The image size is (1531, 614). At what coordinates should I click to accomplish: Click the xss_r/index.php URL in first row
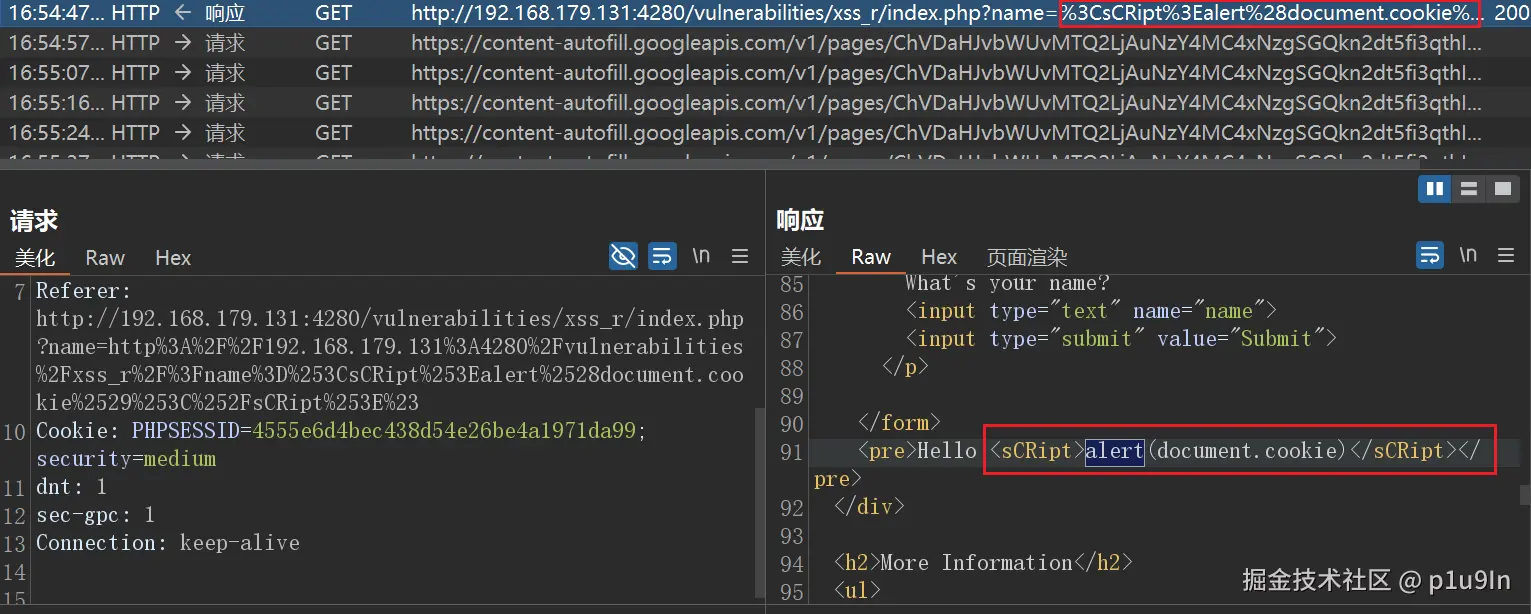946,14
